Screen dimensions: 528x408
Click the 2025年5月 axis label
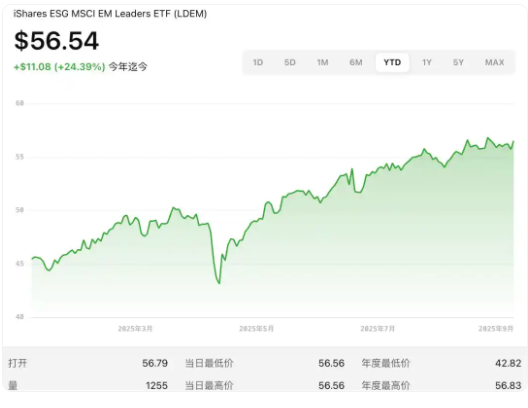coord(256,329)
